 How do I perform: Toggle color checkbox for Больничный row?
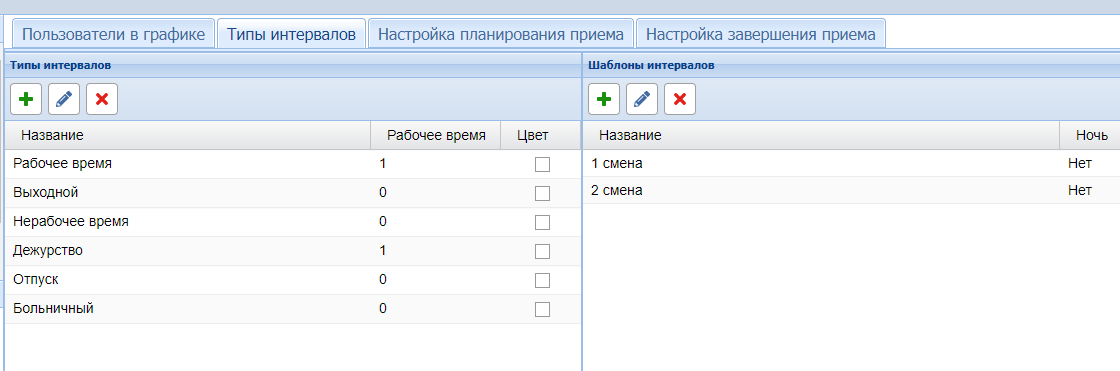(542, 309)
